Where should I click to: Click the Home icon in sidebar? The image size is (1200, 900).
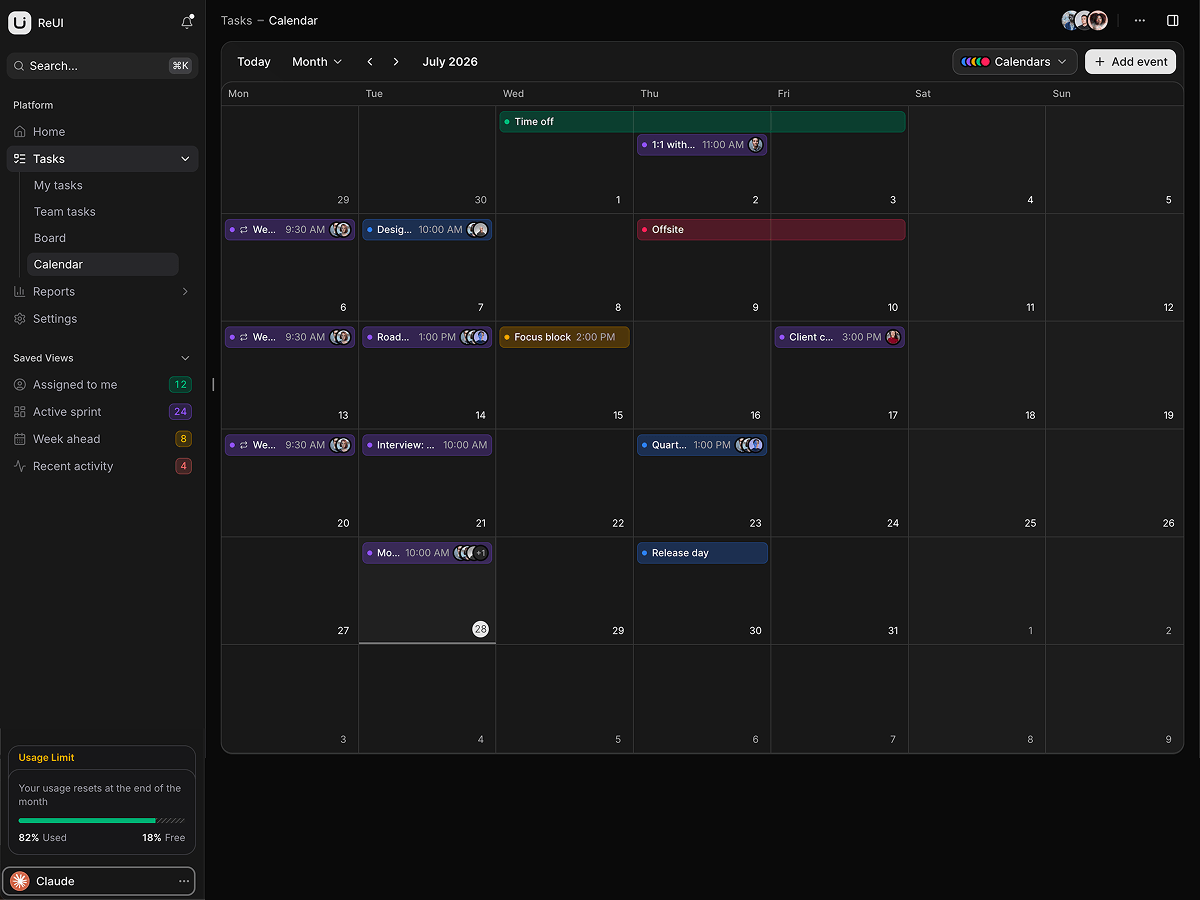click(20, 132)
